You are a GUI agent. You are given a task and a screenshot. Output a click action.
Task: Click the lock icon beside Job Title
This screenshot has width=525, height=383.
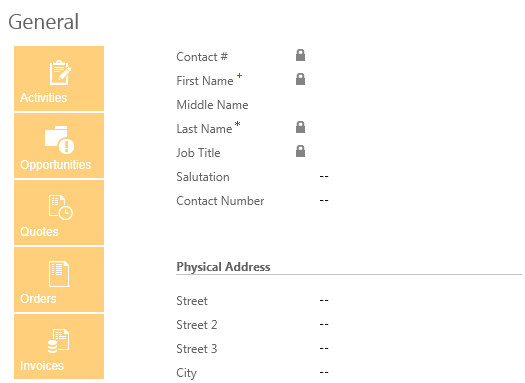(x=300, y=151)
